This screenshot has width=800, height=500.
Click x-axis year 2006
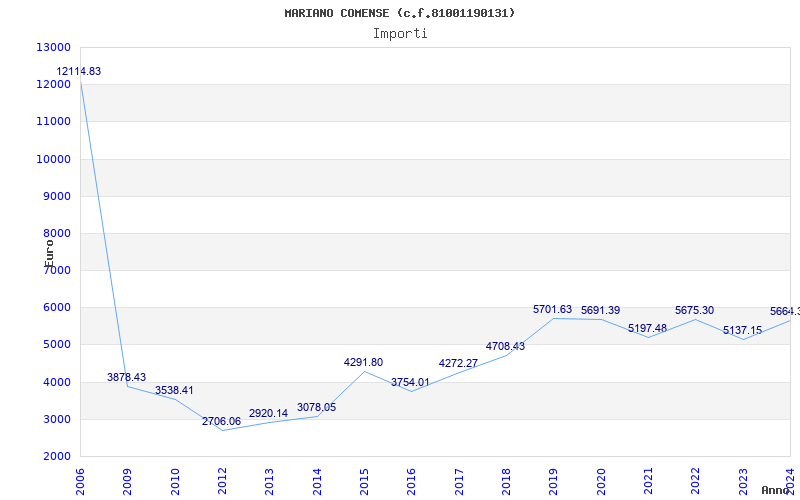(80, 482)
